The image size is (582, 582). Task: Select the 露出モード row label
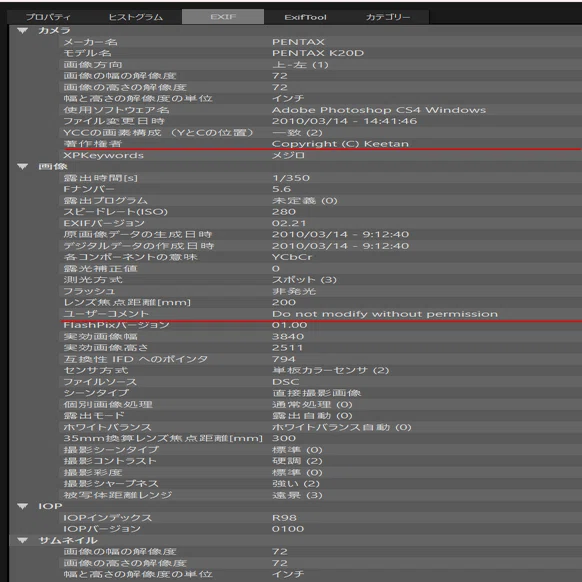pos(94,415)
